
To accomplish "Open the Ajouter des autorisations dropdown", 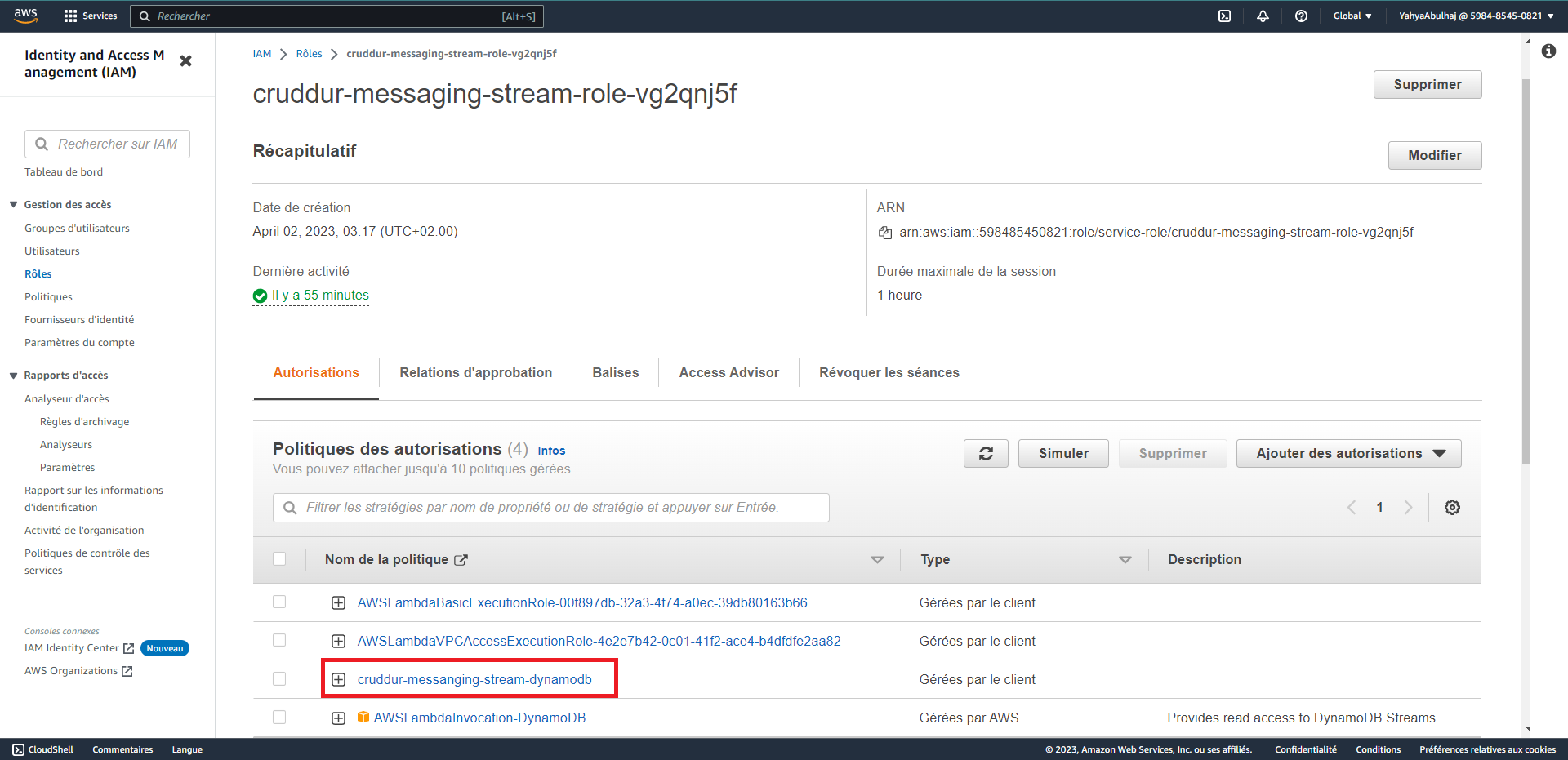I will click(1348, 453).
